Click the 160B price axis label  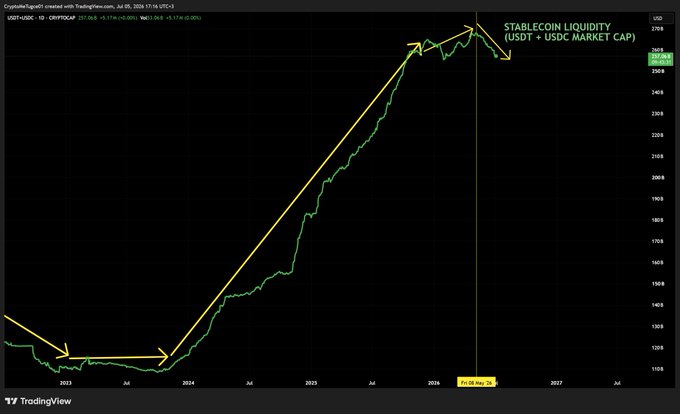point(657,263)
